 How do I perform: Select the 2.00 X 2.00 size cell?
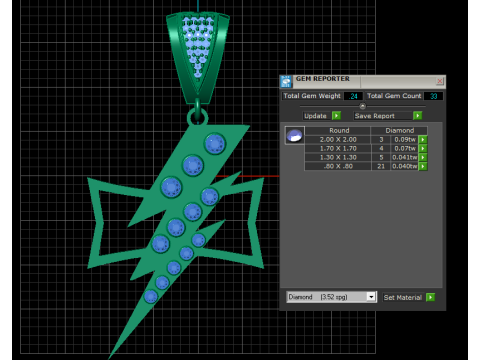338,139
